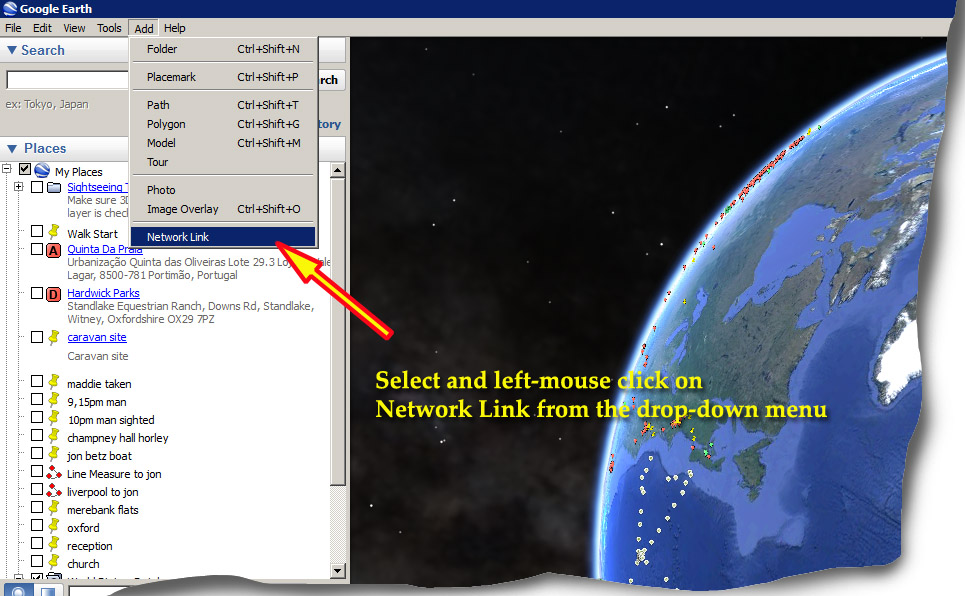The height and width of the screenshot is (596, 965).
Task: Select the merebank flats placemark label
Action: (x=103, y=510)
